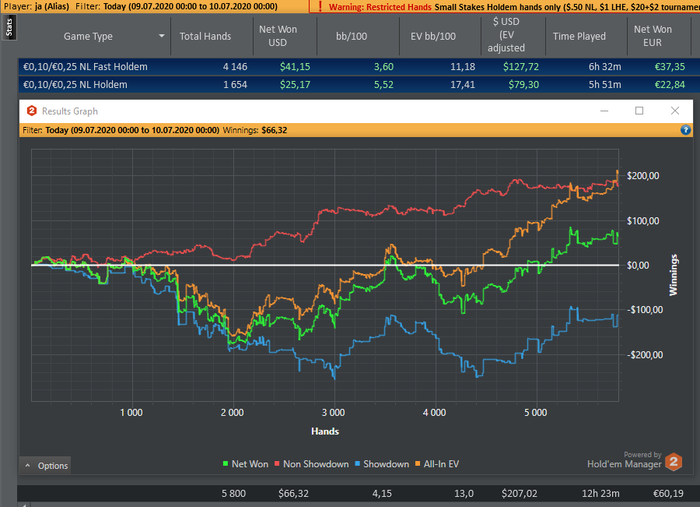The height and width of the screenshot is (507, 700).
Task: Minimize the Results Graph window
Action: click(x=604, y=111)
